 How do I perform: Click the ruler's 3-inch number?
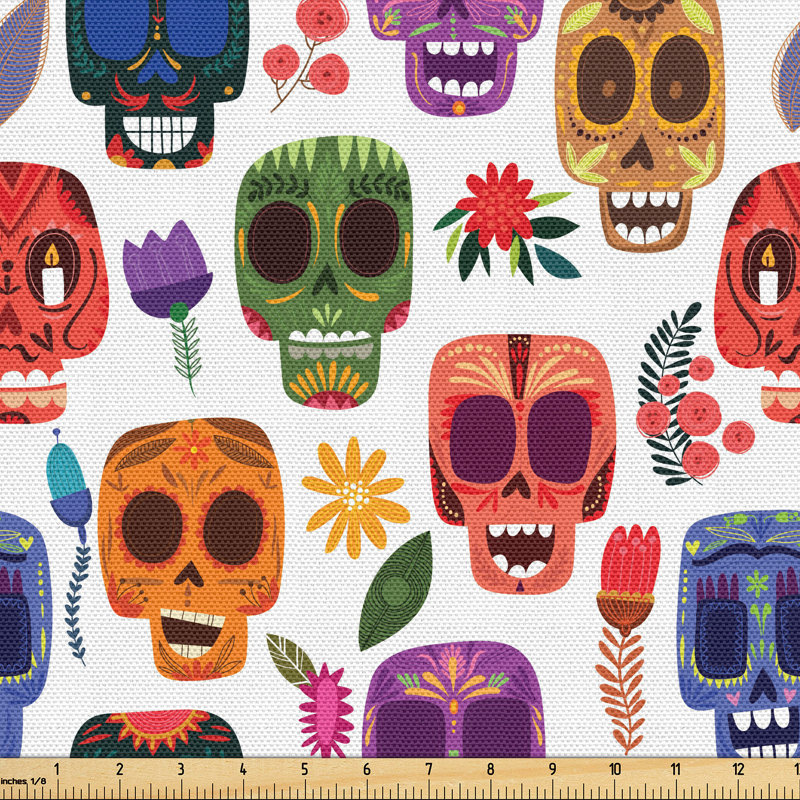[181, 769]
